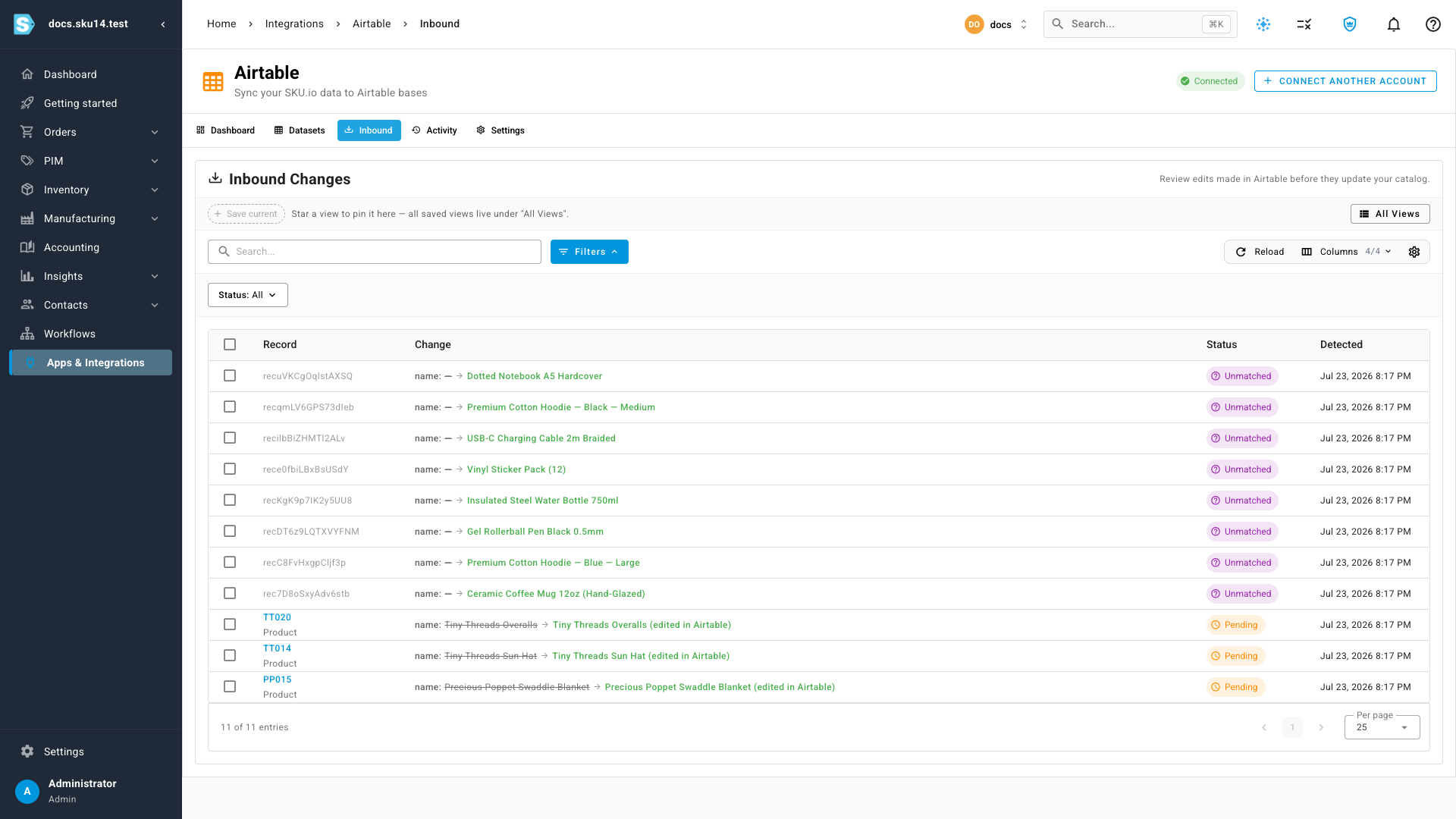Expand the Inventory section
This screenshot has height=819, width=1456.
(x=155, y=190)
